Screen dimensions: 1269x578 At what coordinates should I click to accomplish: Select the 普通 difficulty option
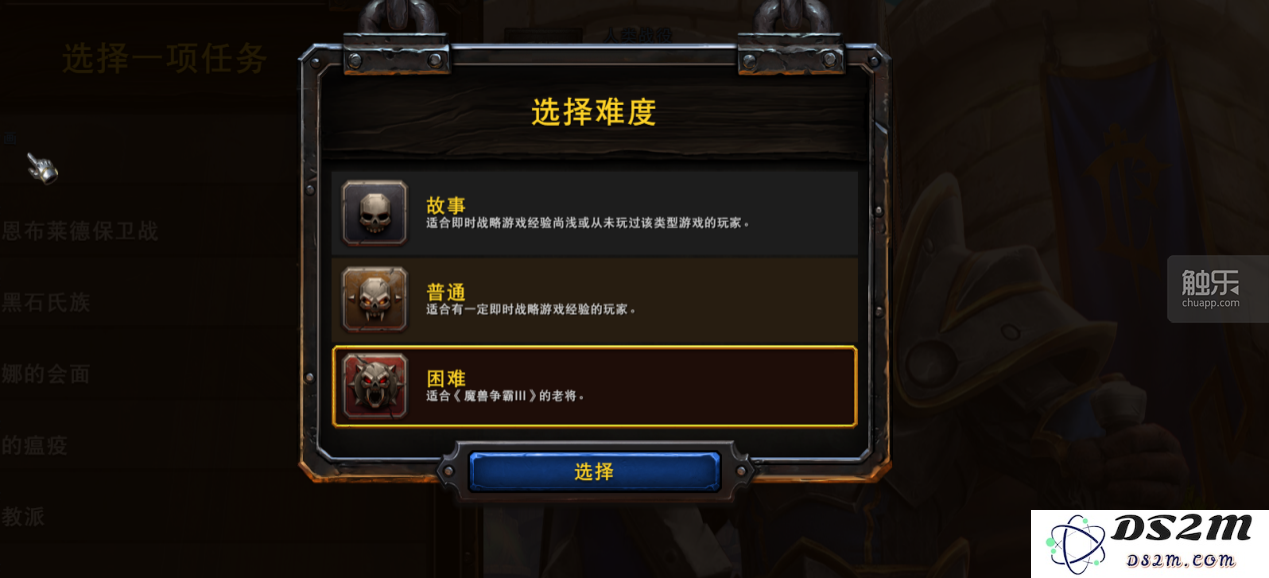click(594, 299)
